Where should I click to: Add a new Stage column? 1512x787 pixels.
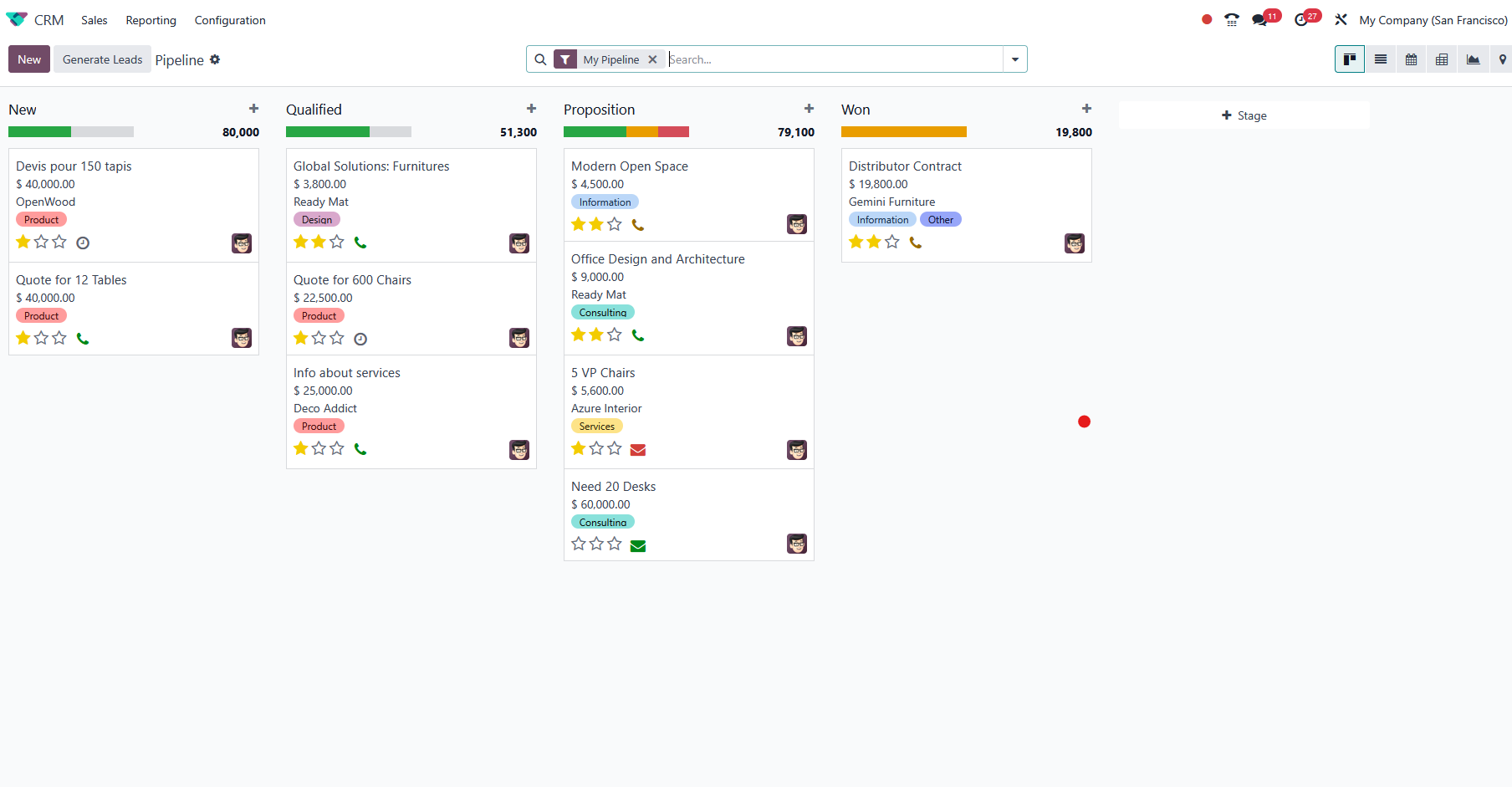(x=1244, y=115)
